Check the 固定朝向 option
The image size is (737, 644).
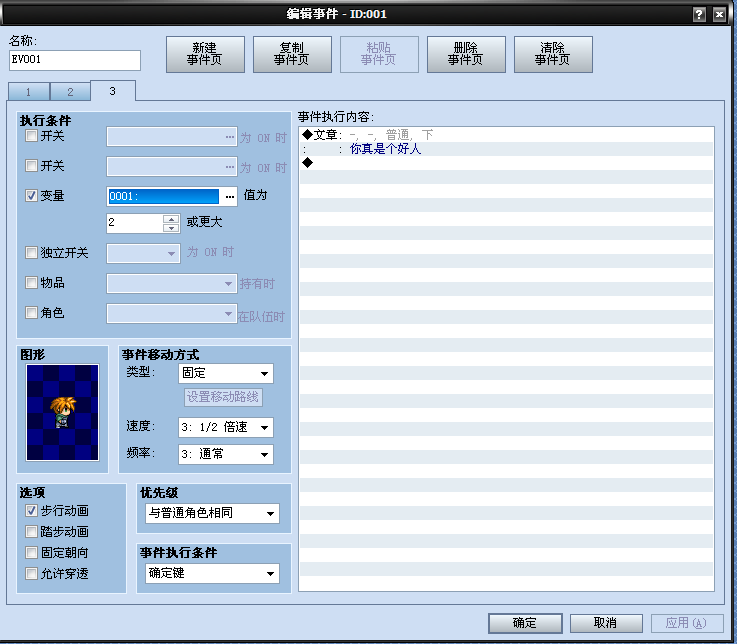click(x=31, y=553)
